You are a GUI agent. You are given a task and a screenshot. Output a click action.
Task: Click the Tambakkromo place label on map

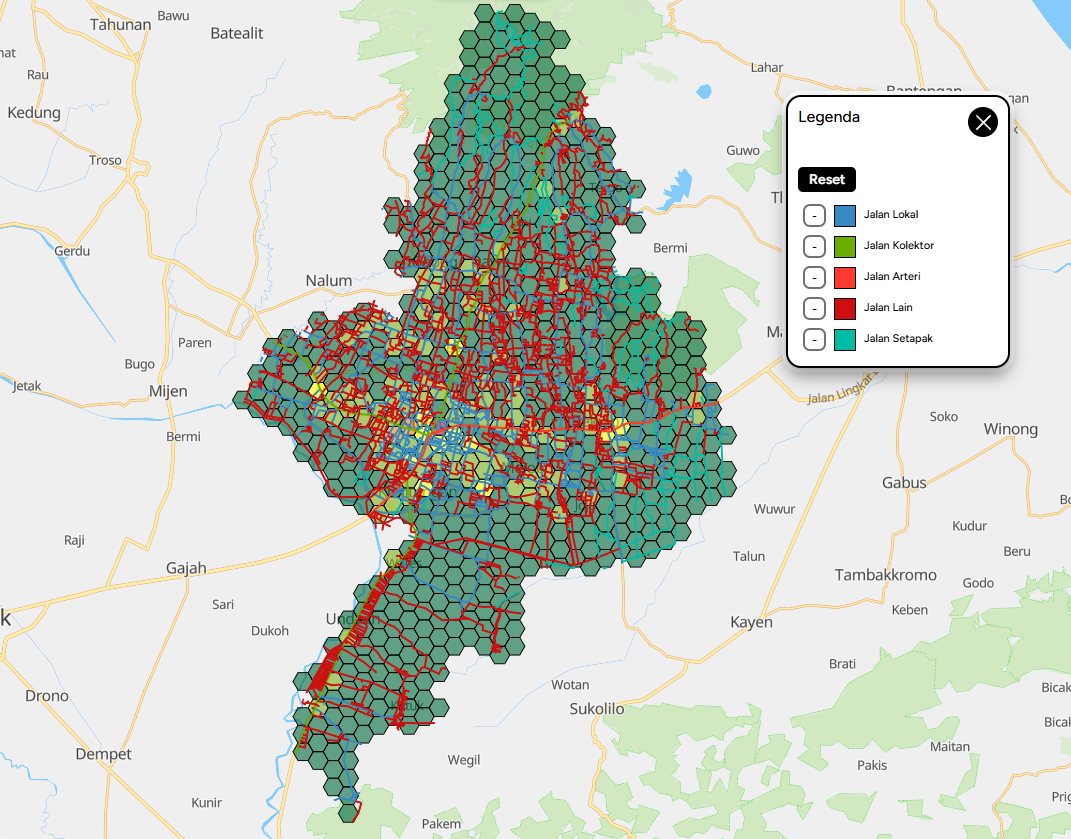pos(886,575)
